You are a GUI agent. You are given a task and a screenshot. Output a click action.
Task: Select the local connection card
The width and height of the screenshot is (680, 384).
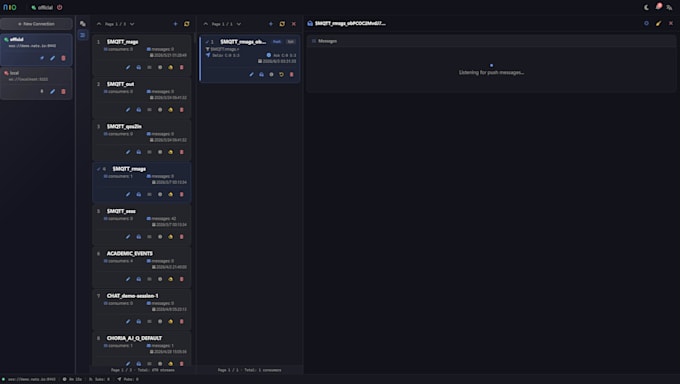pyautogui.click(x=36, y=83)
